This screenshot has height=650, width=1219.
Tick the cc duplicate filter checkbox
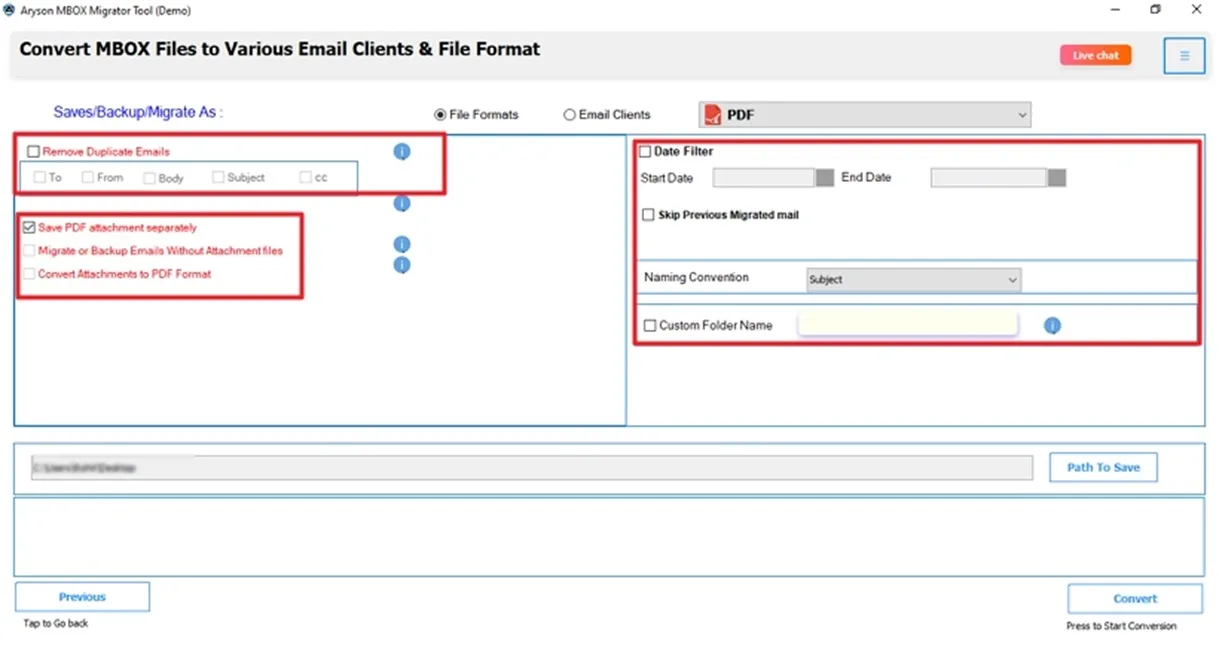tap(306, 177)
